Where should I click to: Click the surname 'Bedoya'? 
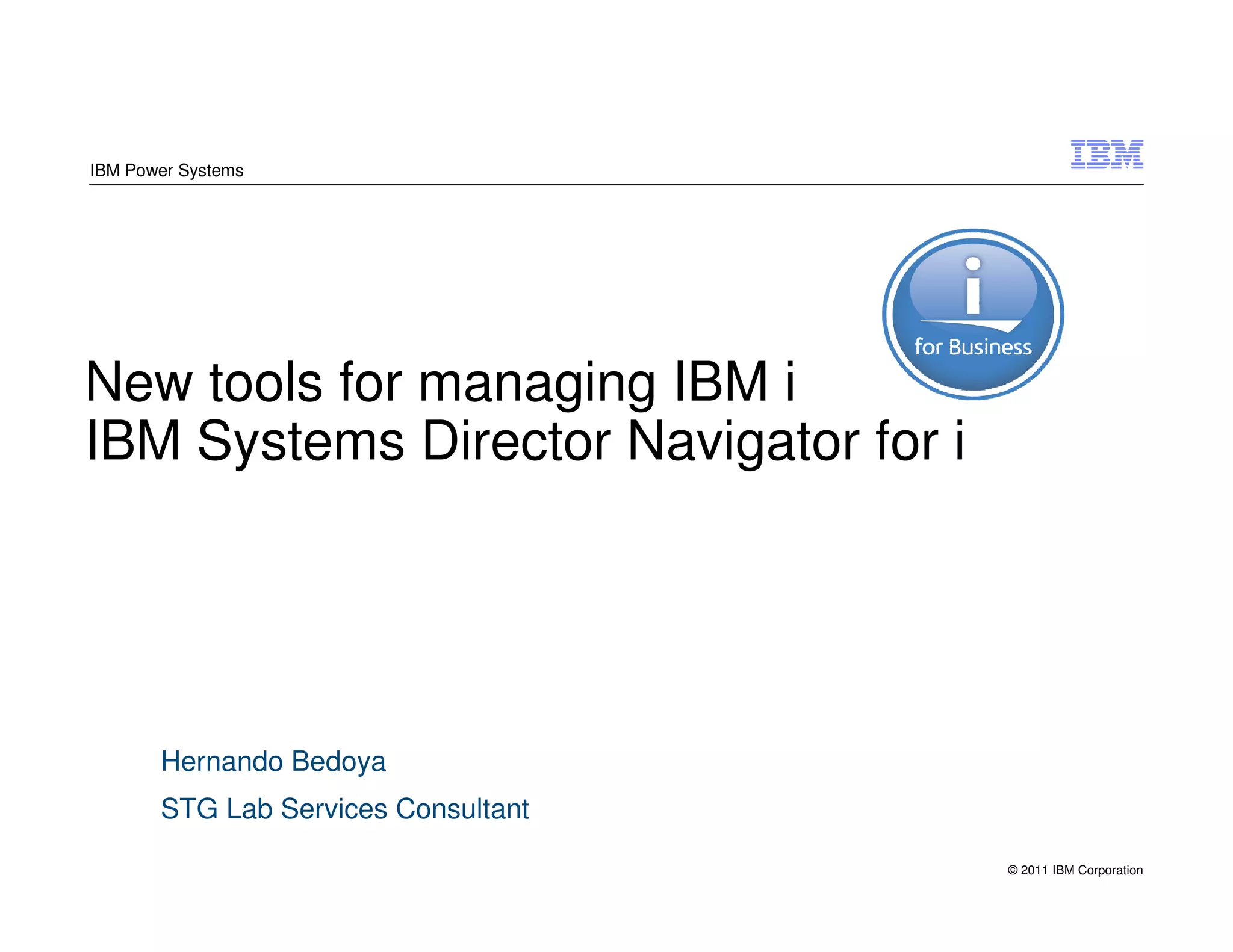pyautogui.click(x=338, y=762)
